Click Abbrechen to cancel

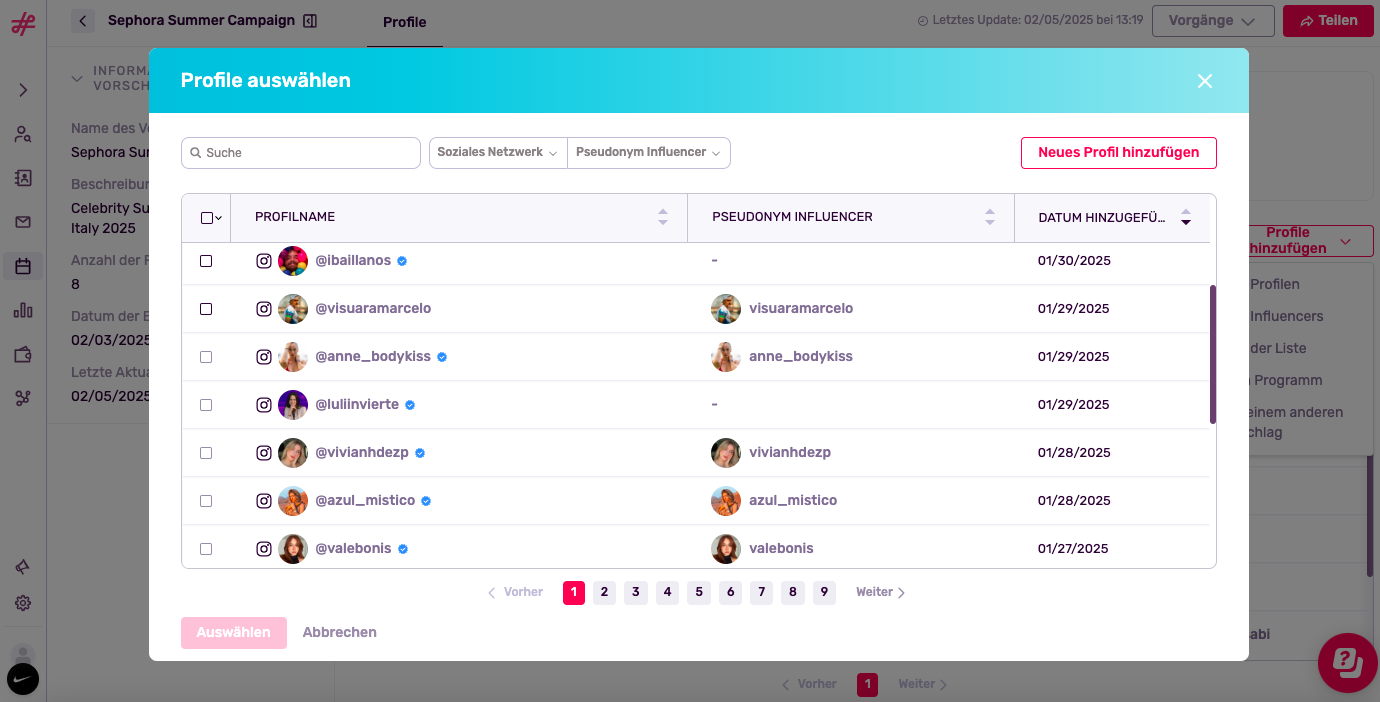[x=340, y=633]
